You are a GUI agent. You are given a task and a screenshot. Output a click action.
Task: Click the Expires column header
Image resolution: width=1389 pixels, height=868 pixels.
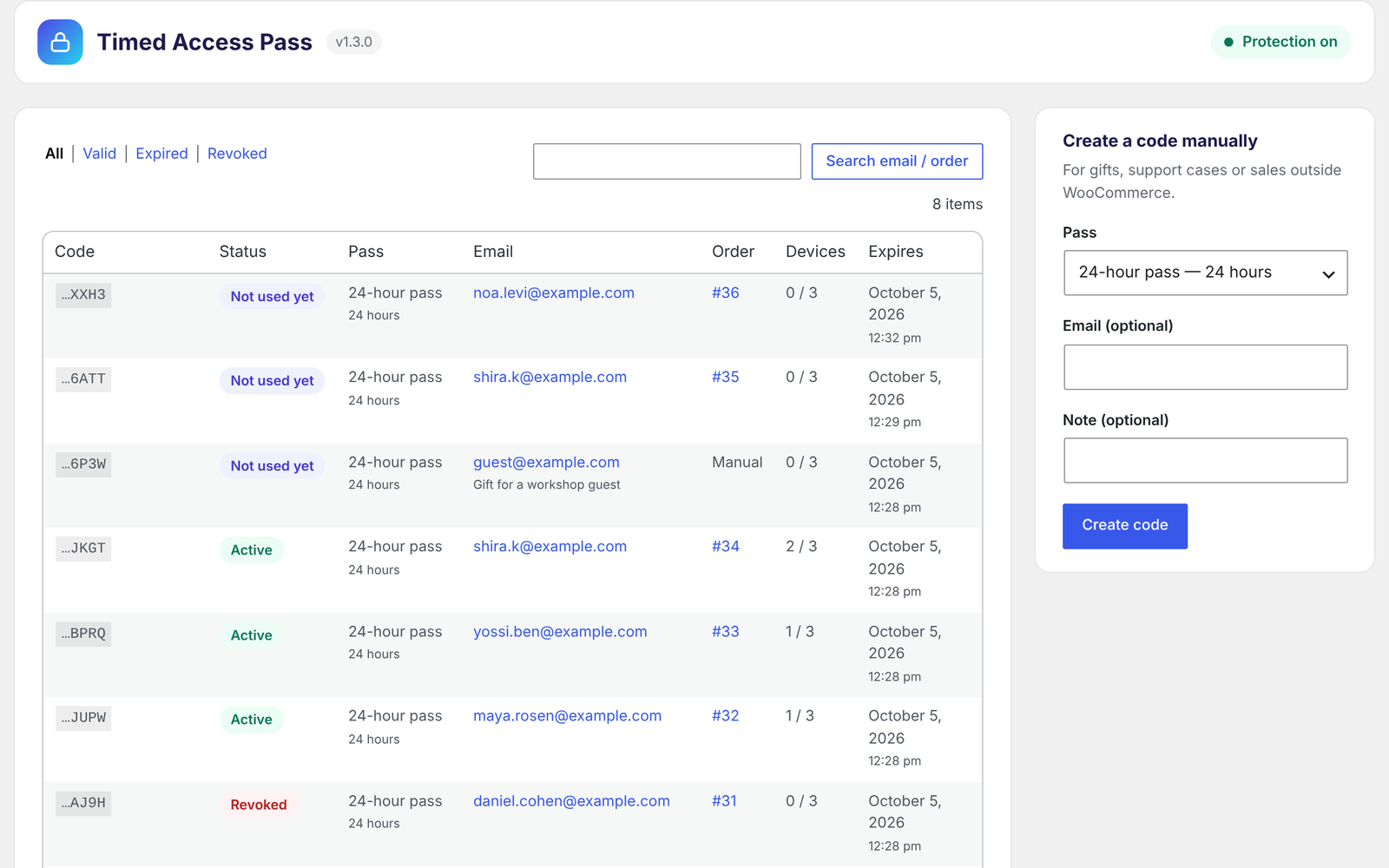tap(896, 252)
